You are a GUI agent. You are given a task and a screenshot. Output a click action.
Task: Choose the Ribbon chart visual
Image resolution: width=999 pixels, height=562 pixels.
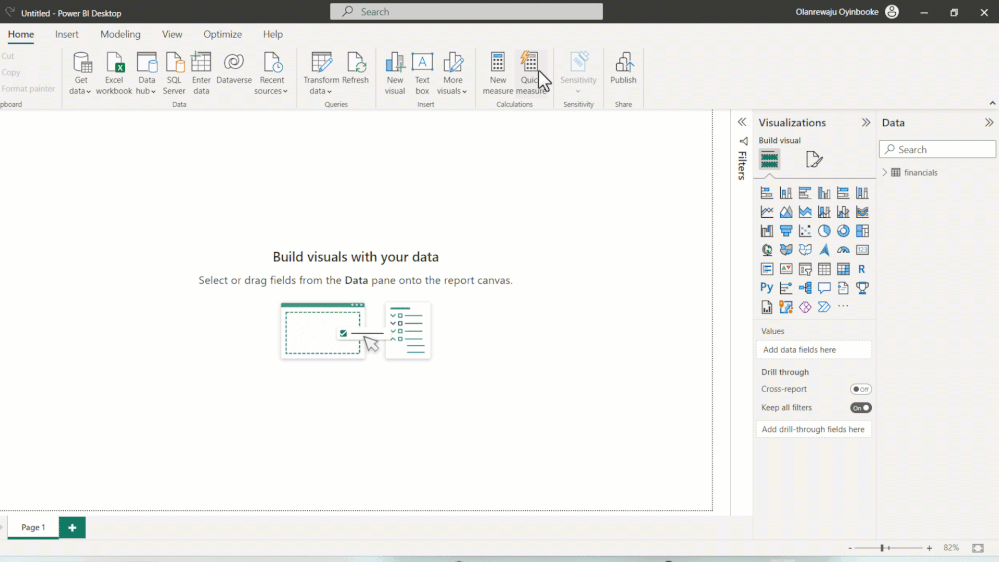pos(862,212)
